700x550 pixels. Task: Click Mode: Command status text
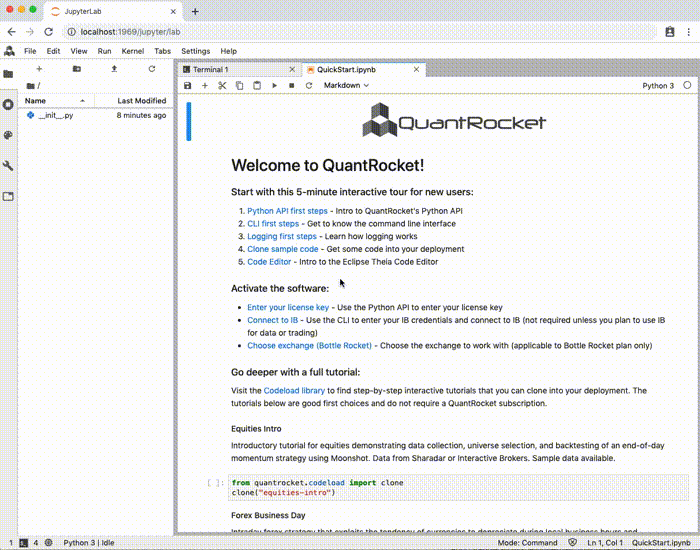pos(527,543)
